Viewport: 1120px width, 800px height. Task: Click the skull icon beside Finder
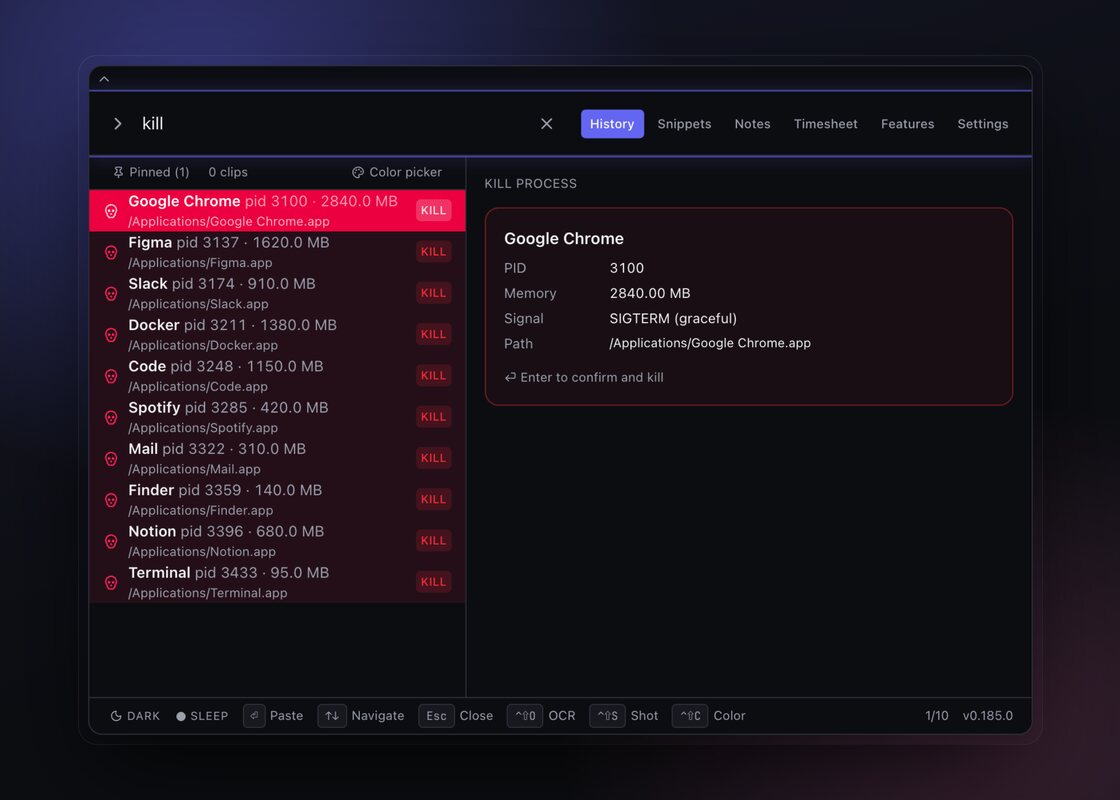[x=111, y=500]
